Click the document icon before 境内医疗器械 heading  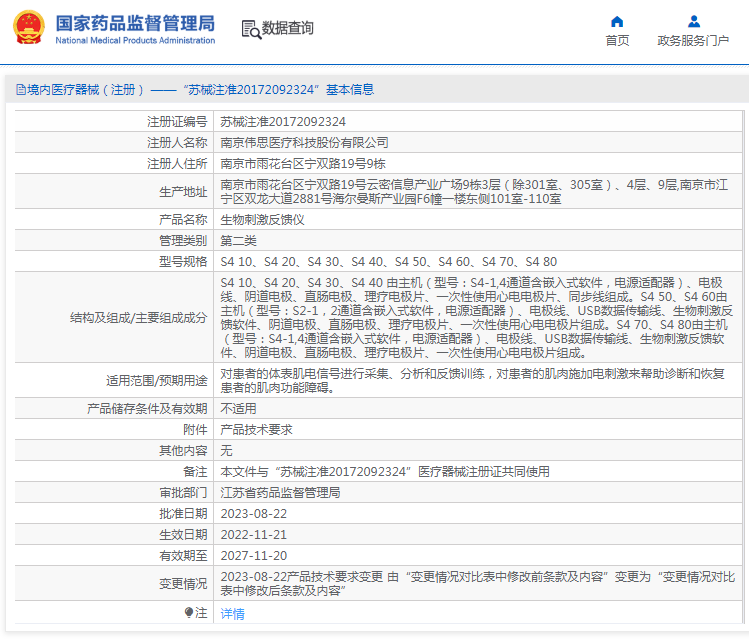pos(20,90)
